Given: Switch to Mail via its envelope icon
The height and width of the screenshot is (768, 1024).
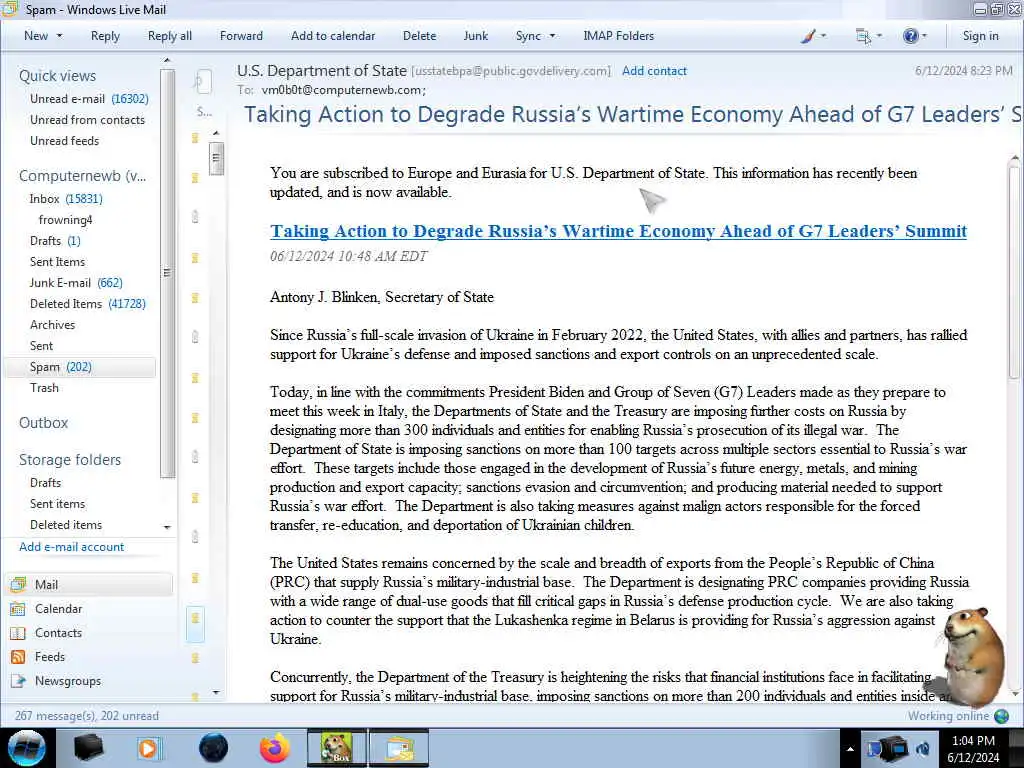Looking at the screenshot, I should (18, 584).
